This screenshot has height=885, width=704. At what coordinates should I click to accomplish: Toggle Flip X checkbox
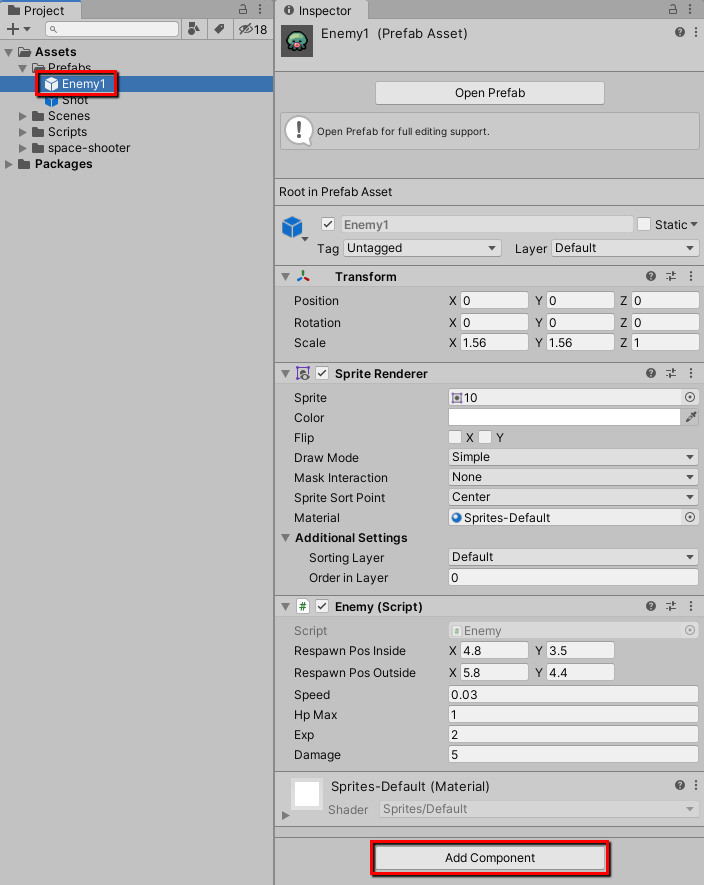tap(455, 437)
